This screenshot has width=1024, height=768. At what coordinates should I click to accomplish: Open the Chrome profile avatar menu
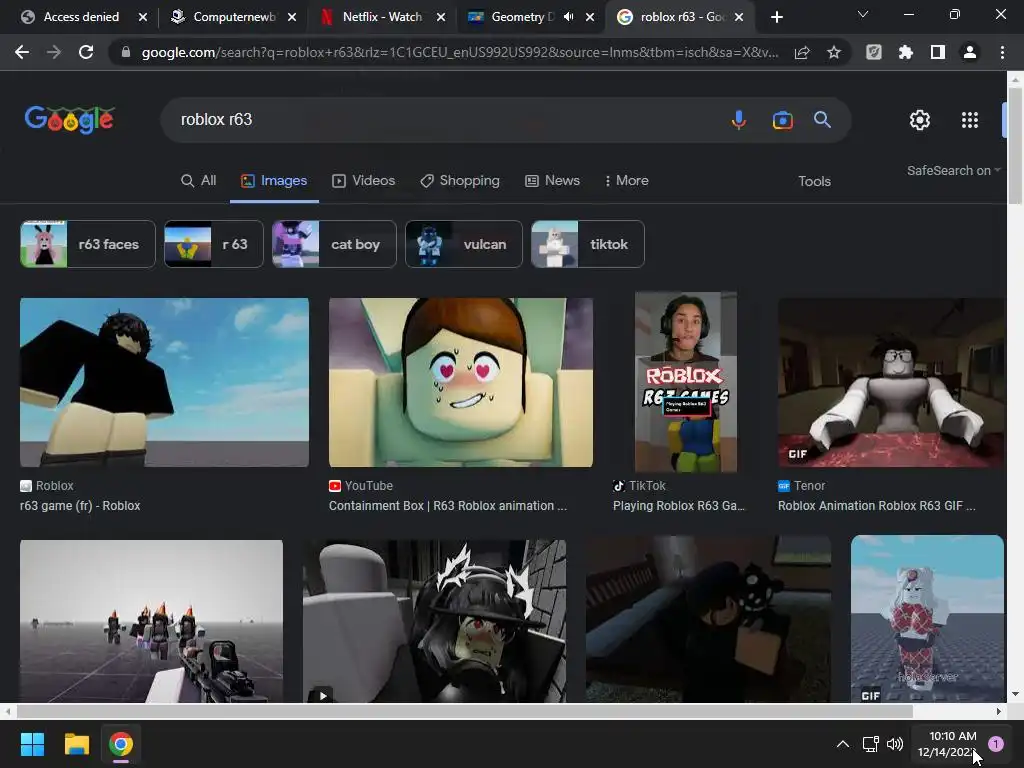tap(970, 52)
